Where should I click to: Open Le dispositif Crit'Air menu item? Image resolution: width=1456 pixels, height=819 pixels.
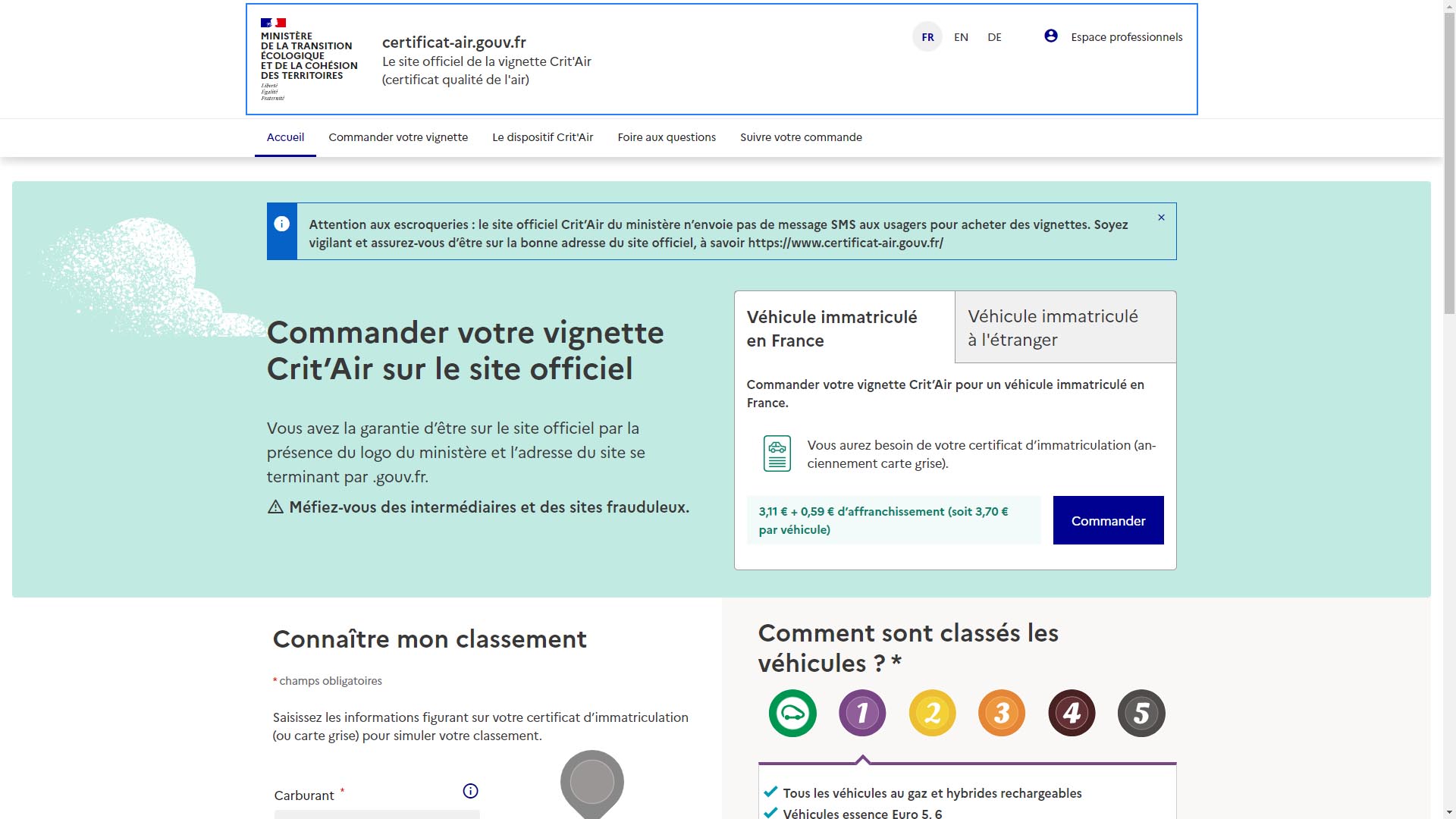click(543, 137)
